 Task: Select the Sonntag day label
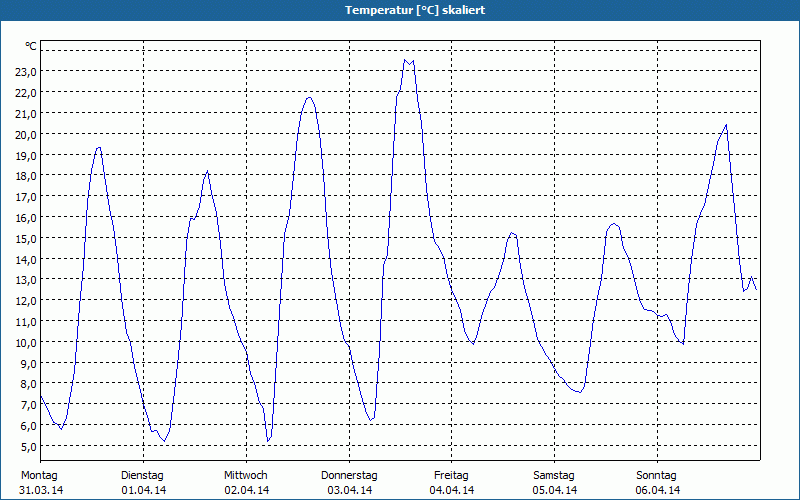pyautogui.click(x=657, y=476)
